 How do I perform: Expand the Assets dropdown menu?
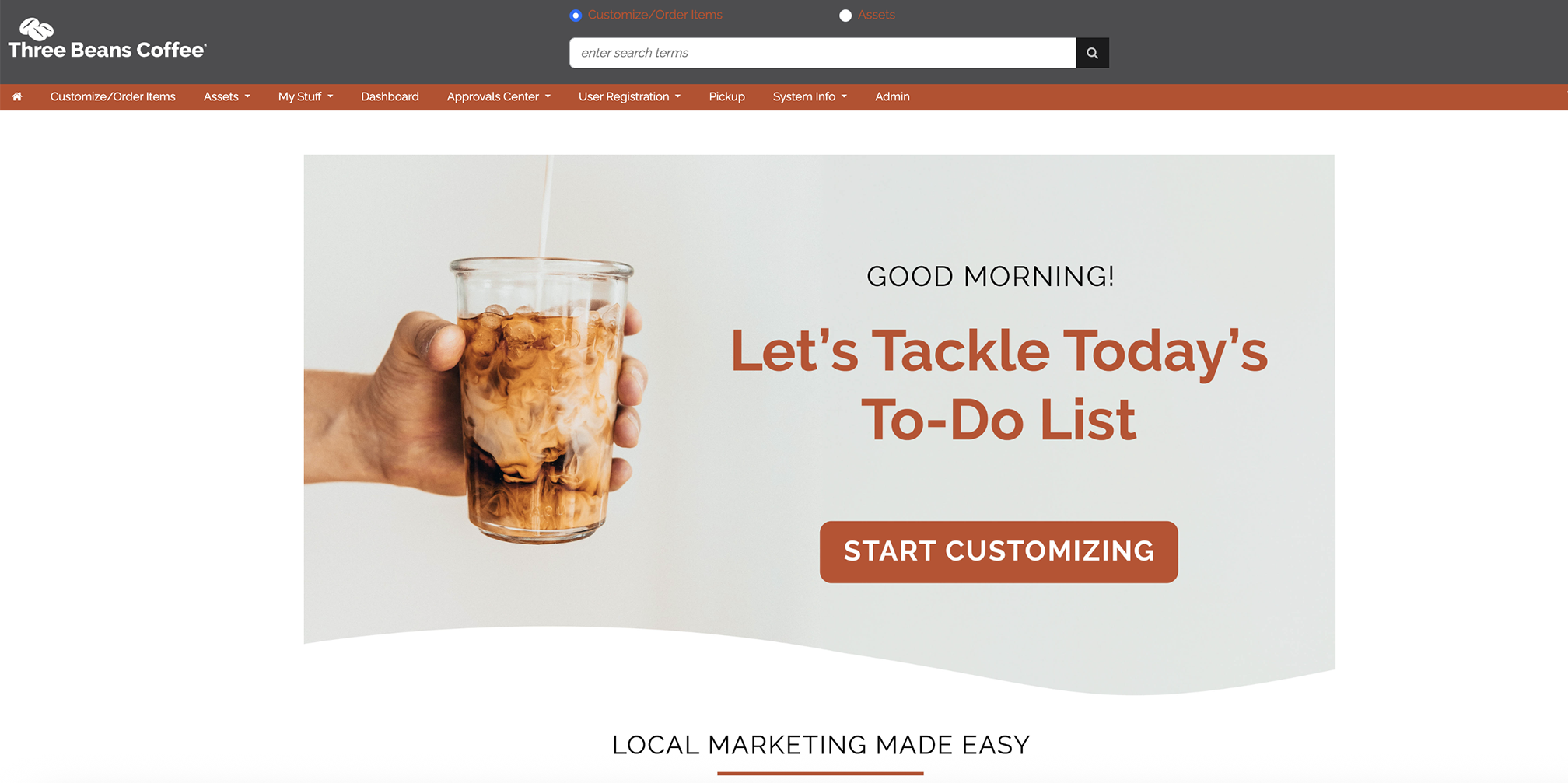tap(226, 96)
